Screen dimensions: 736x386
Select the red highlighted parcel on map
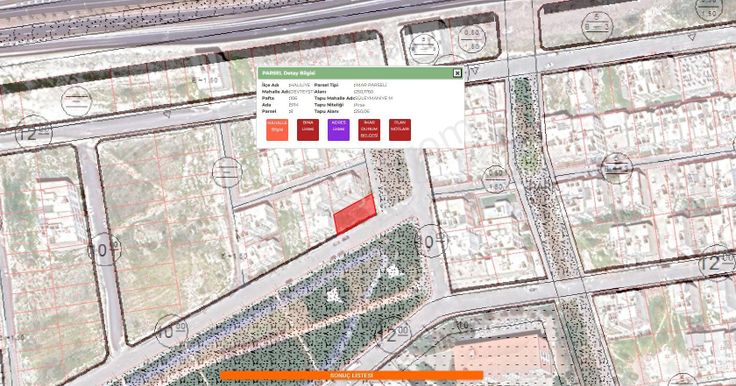355,214
